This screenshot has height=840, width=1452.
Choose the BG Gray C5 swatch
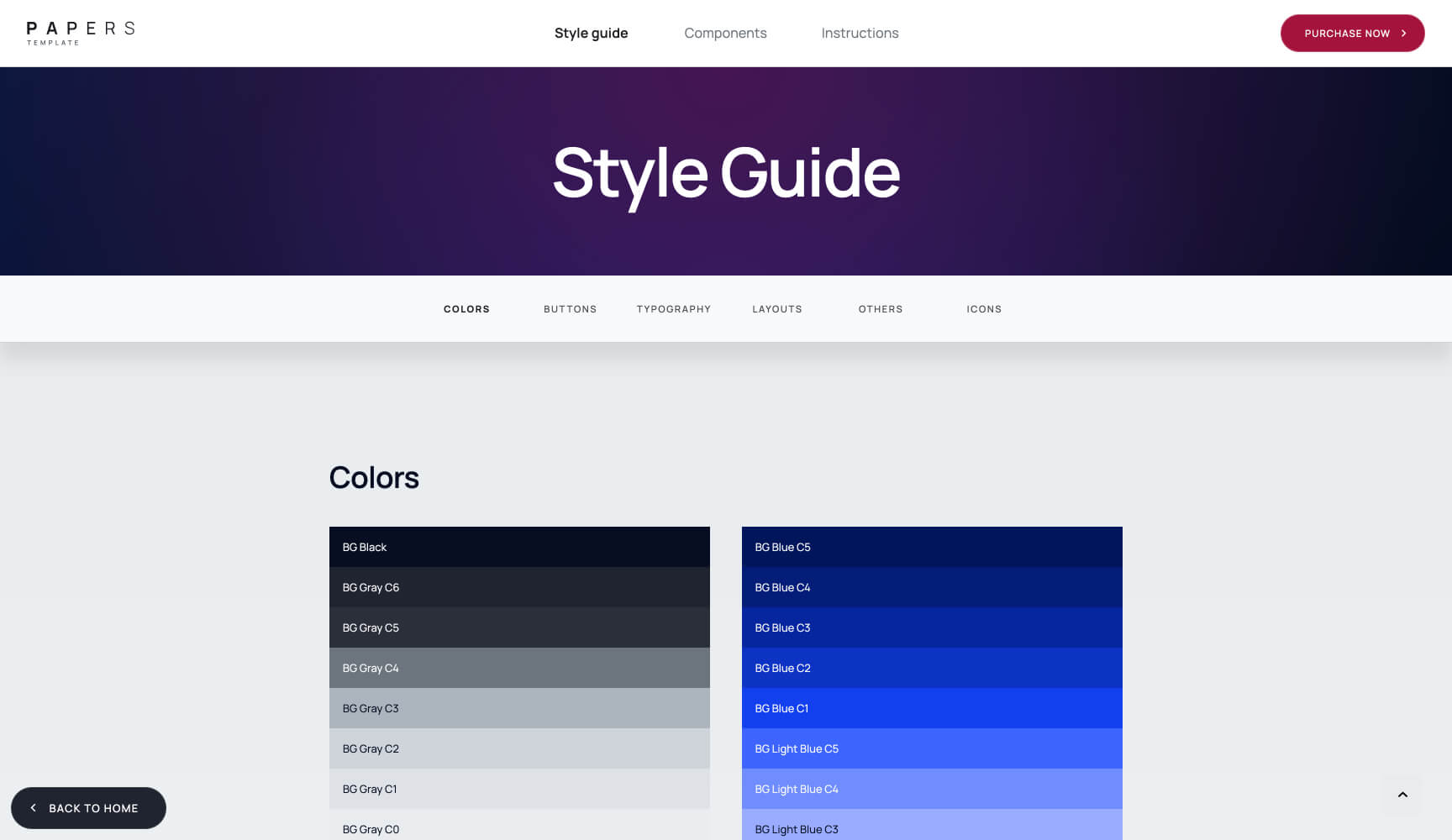pyautogui.click(x=519, y=627)
